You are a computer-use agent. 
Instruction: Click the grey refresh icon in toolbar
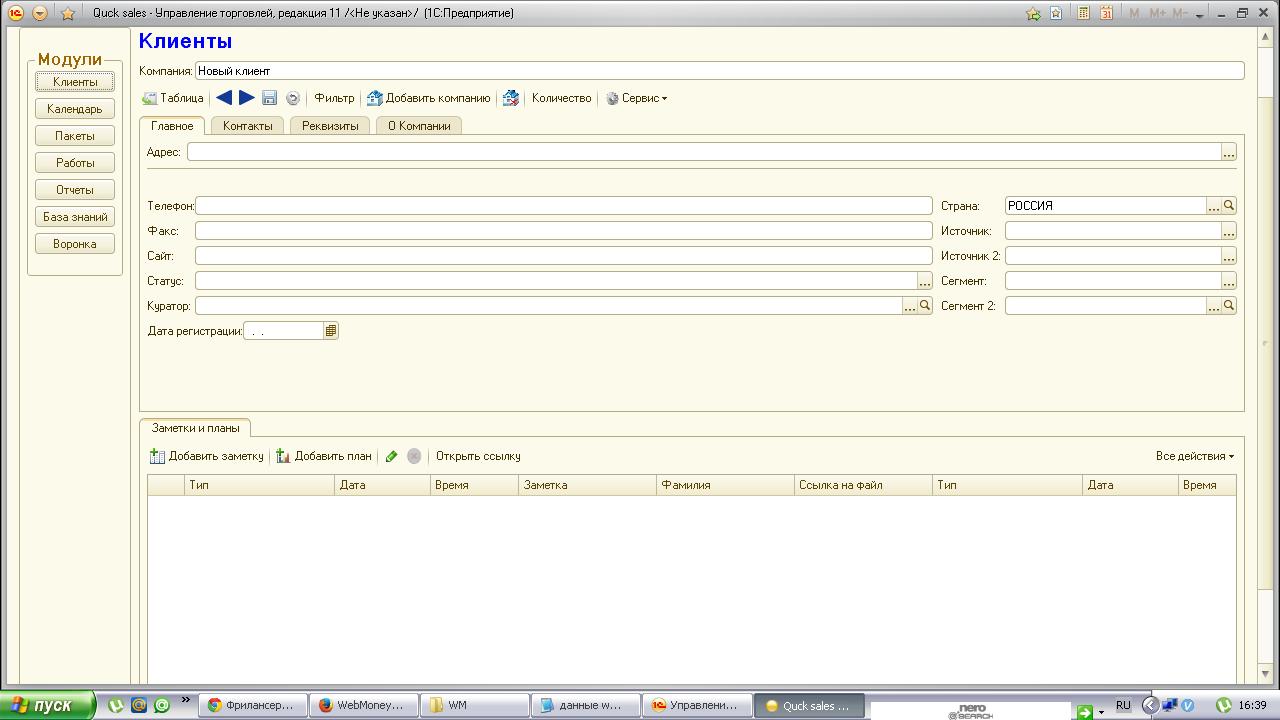(292, 98)
